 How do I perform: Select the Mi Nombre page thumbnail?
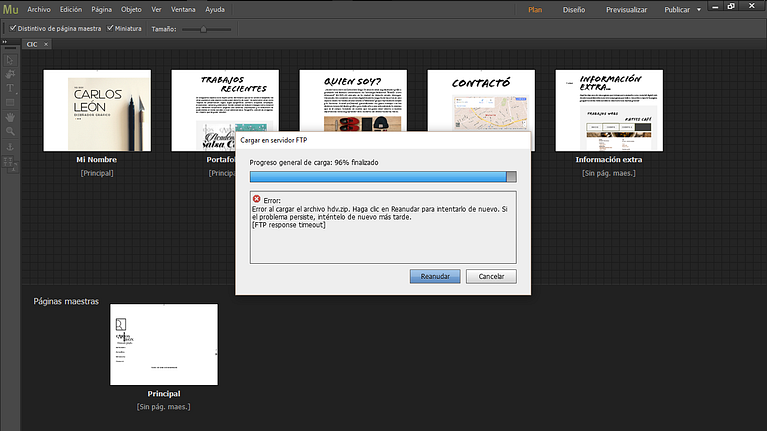coord(97,110)
